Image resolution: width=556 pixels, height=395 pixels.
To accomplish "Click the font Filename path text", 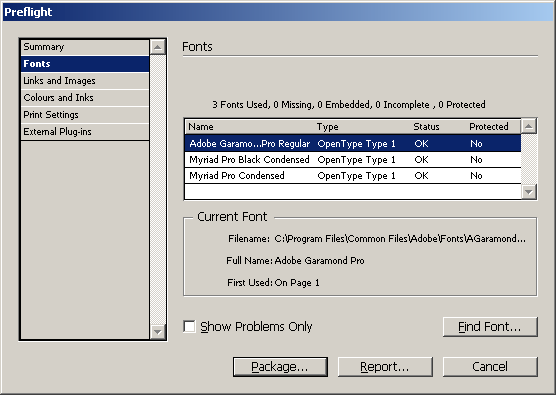I will (x=400, y=239).
